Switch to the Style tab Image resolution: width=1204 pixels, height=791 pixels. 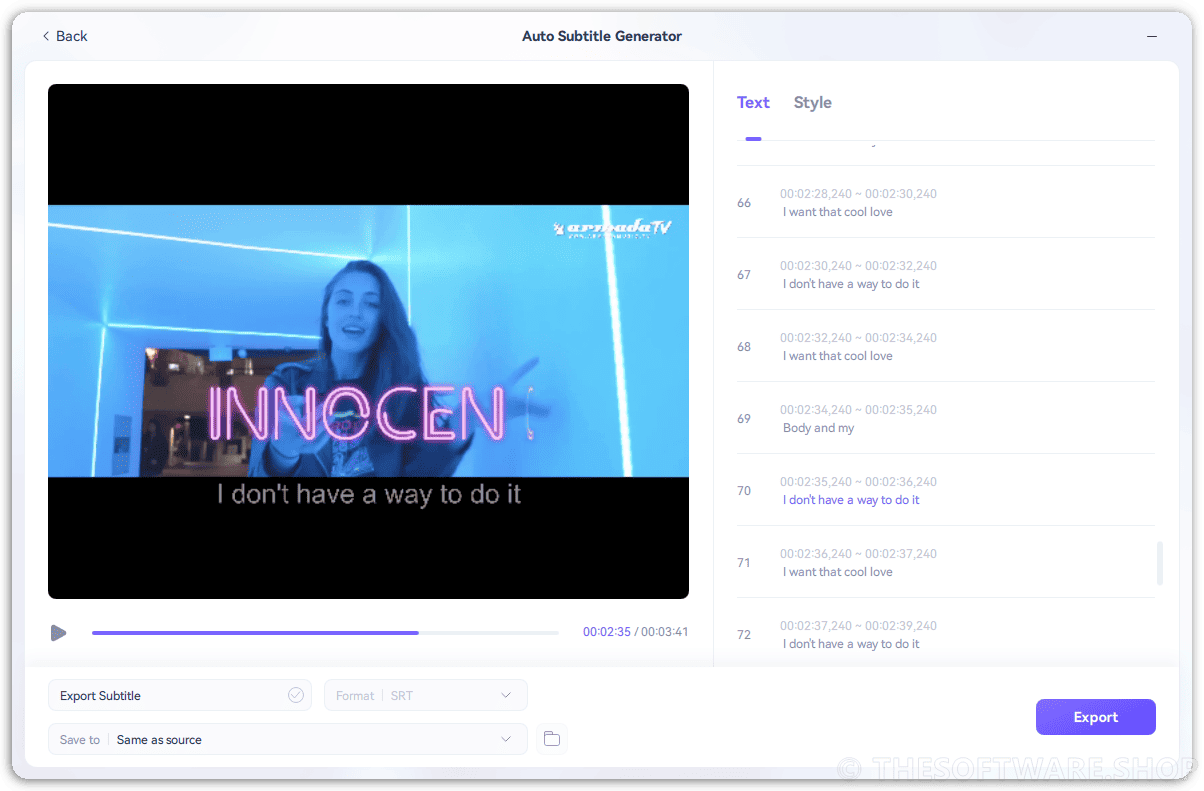(812, 102)
